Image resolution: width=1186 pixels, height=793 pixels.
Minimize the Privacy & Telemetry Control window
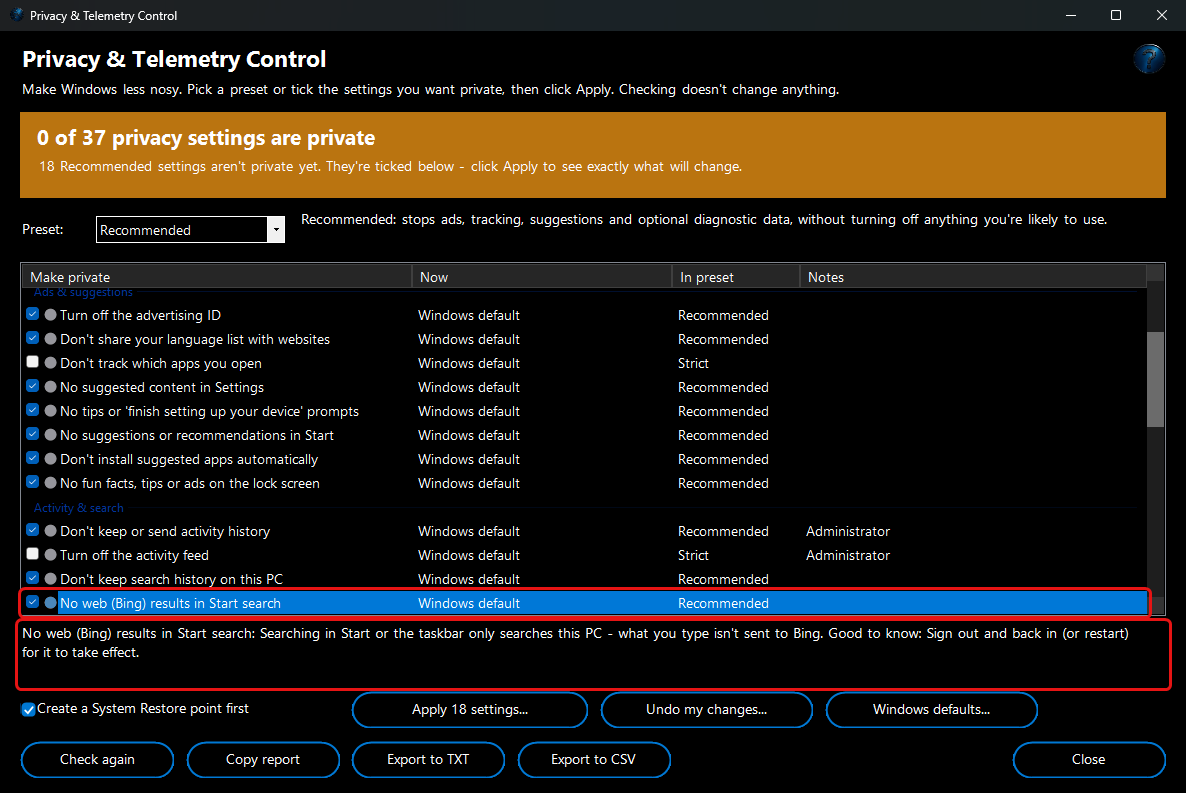click(x=1070, y=15)
